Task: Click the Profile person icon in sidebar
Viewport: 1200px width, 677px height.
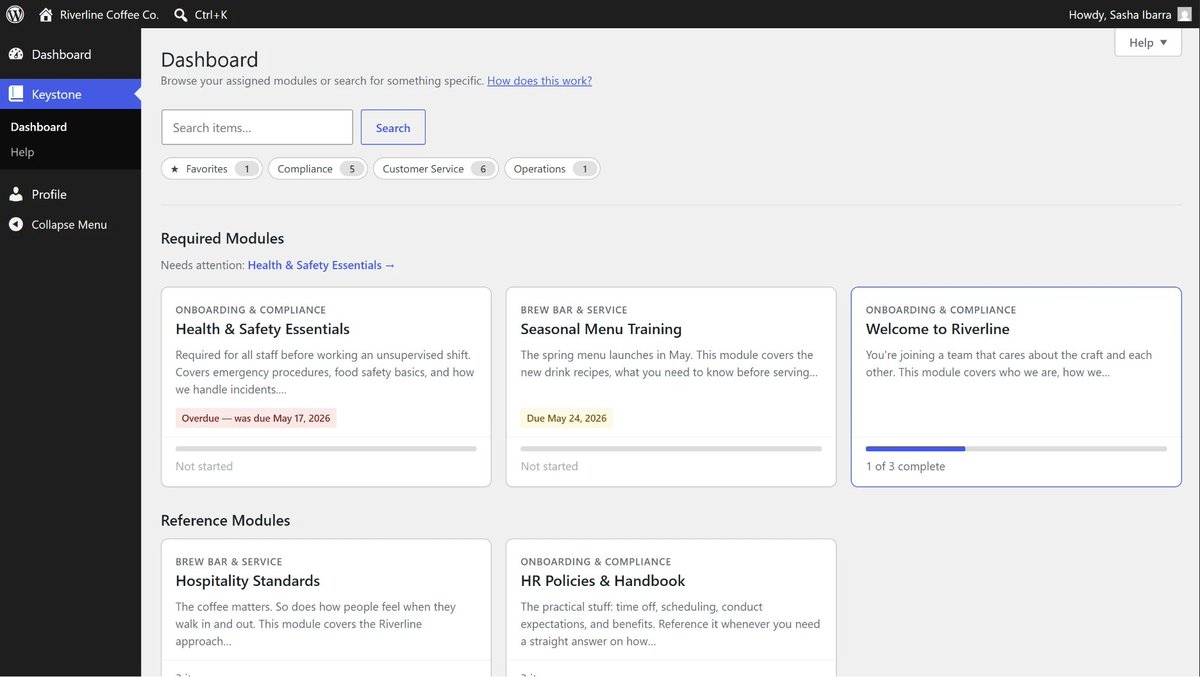Action: [16, 194]
